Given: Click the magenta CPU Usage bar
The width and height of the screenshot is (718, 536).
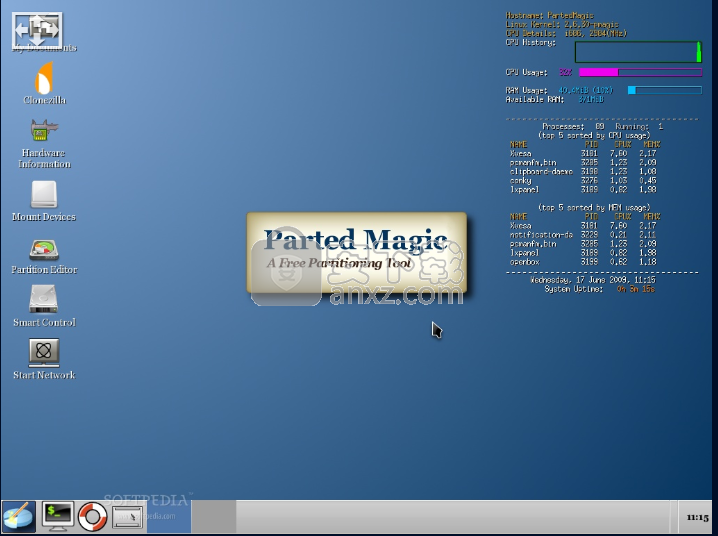Looking at the screenshot, I should 641,72.
